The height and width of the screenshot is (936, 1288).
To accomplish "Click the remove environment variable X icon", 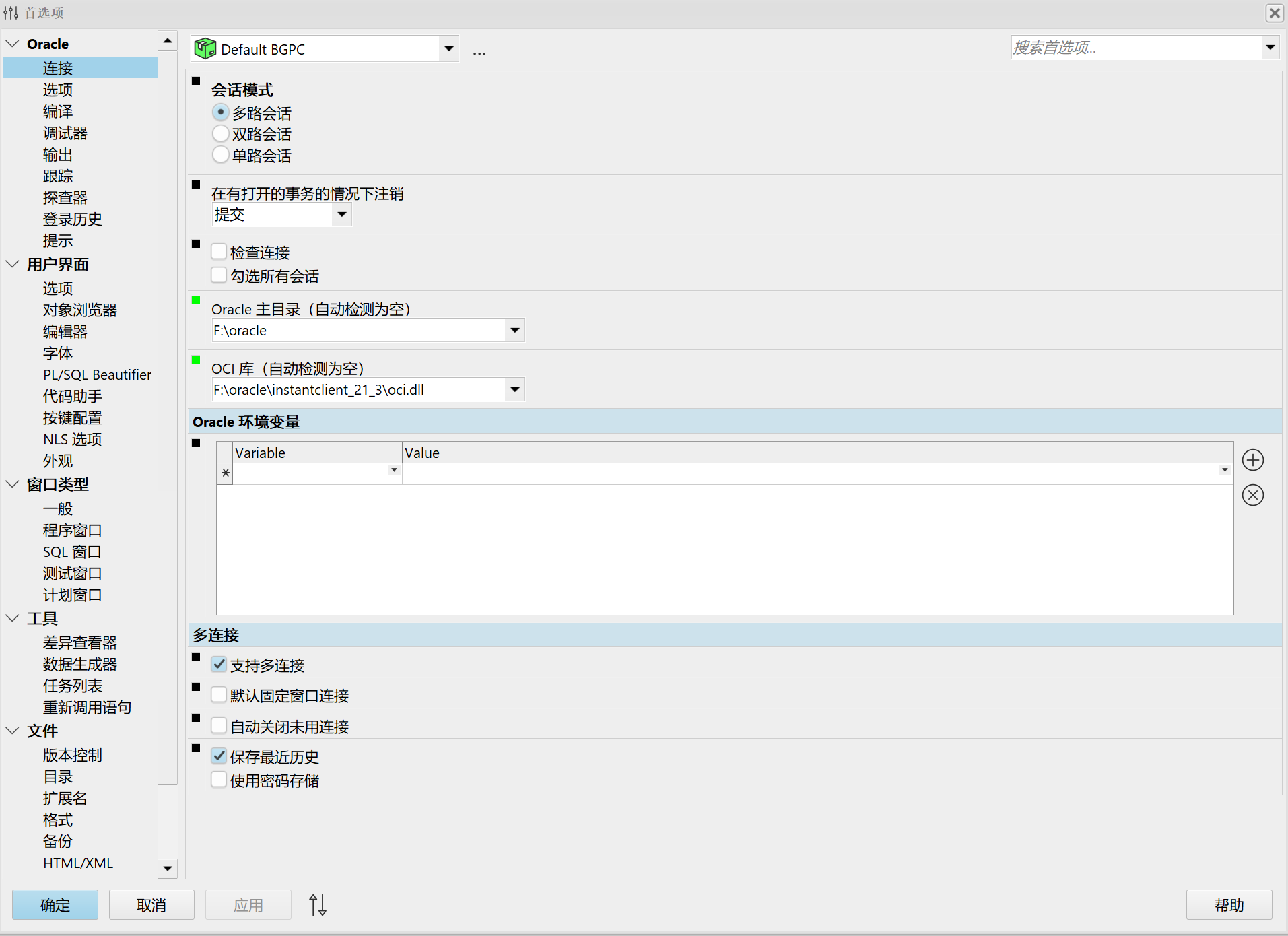I will tap(1252, 495).
